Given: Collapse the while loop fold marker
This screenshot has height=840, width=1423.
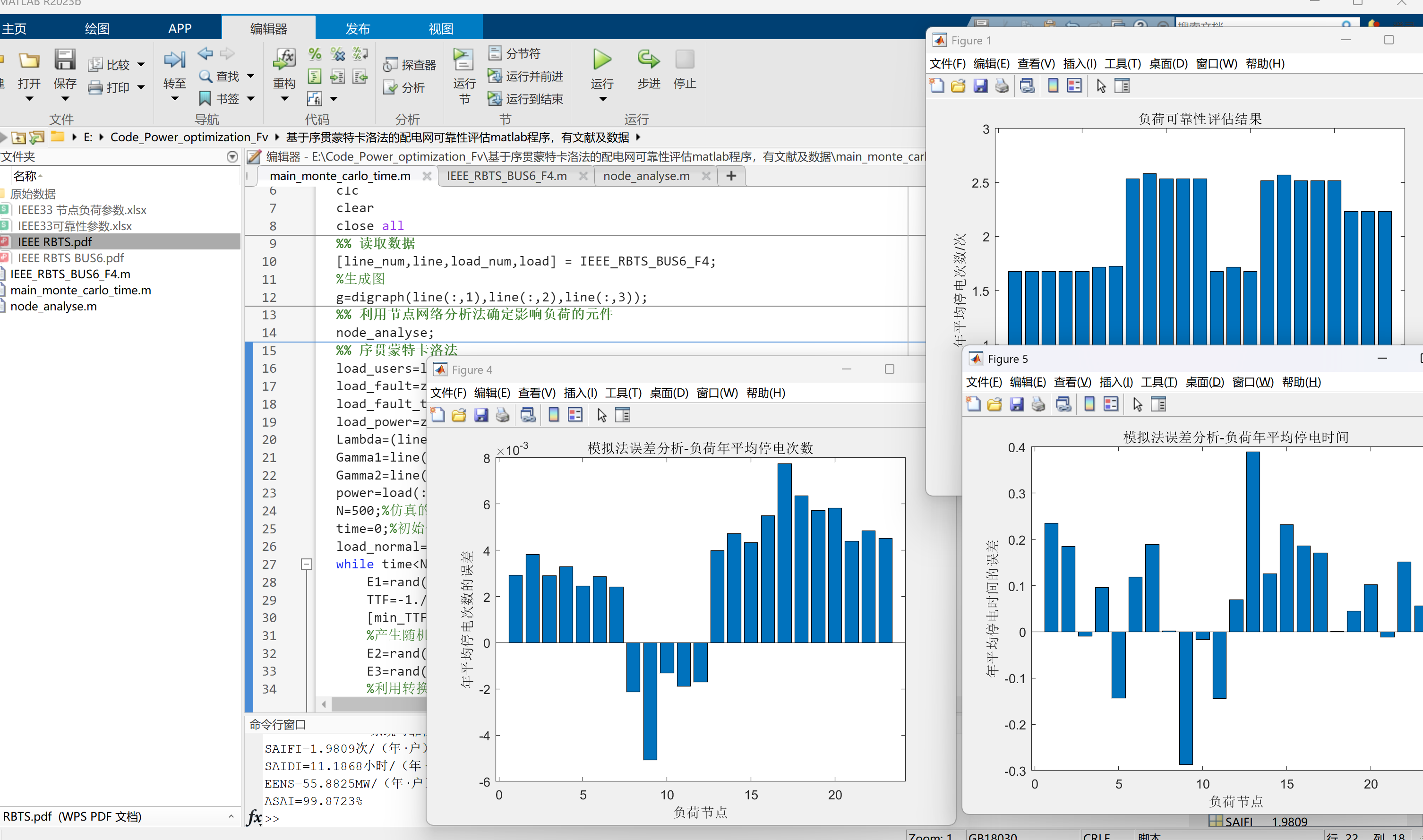Looking at the screenshot, I should tap(306, 564).
